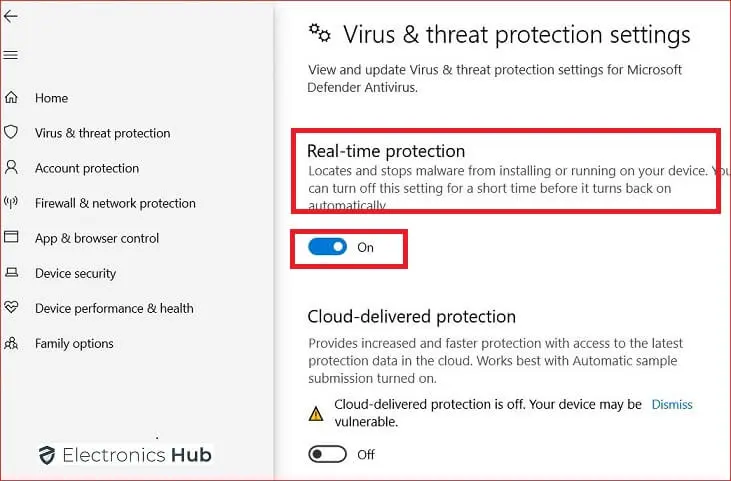The width and height of the screenshot is (731, 481).
Task: Click the heart icon for device health
Action: [11, 307]
